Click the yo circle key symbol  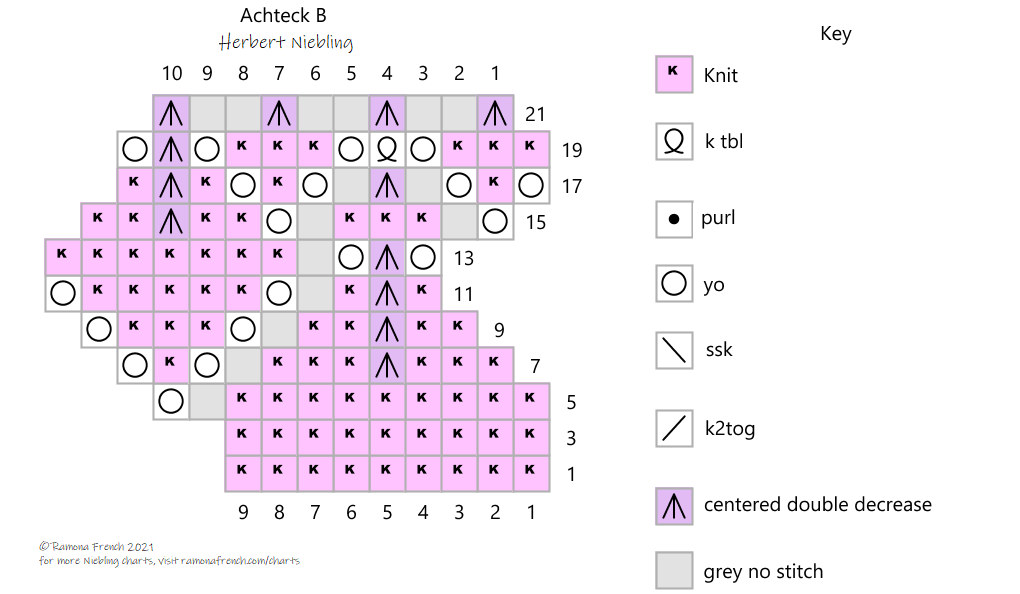(x=674, y=284)
